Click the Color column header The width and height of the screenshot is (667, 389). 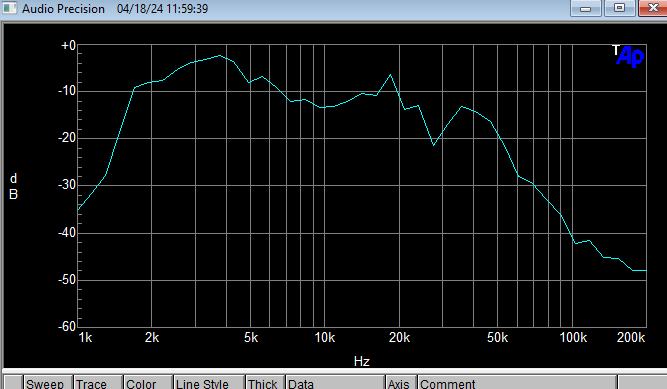tap(148, 383)
